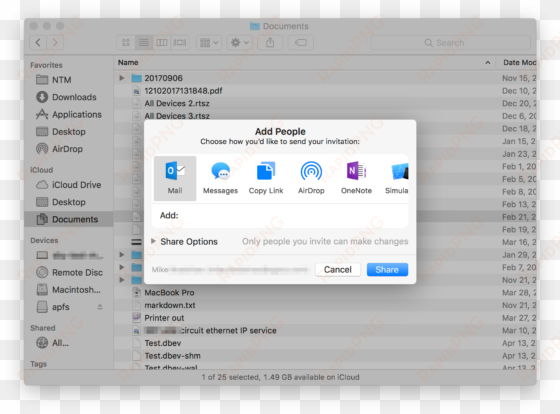The width and height of the screenshot is (560, 414).
Task: Select file 12102017131848.pdf
Action: pyautogui.click(x=183, y=91)
